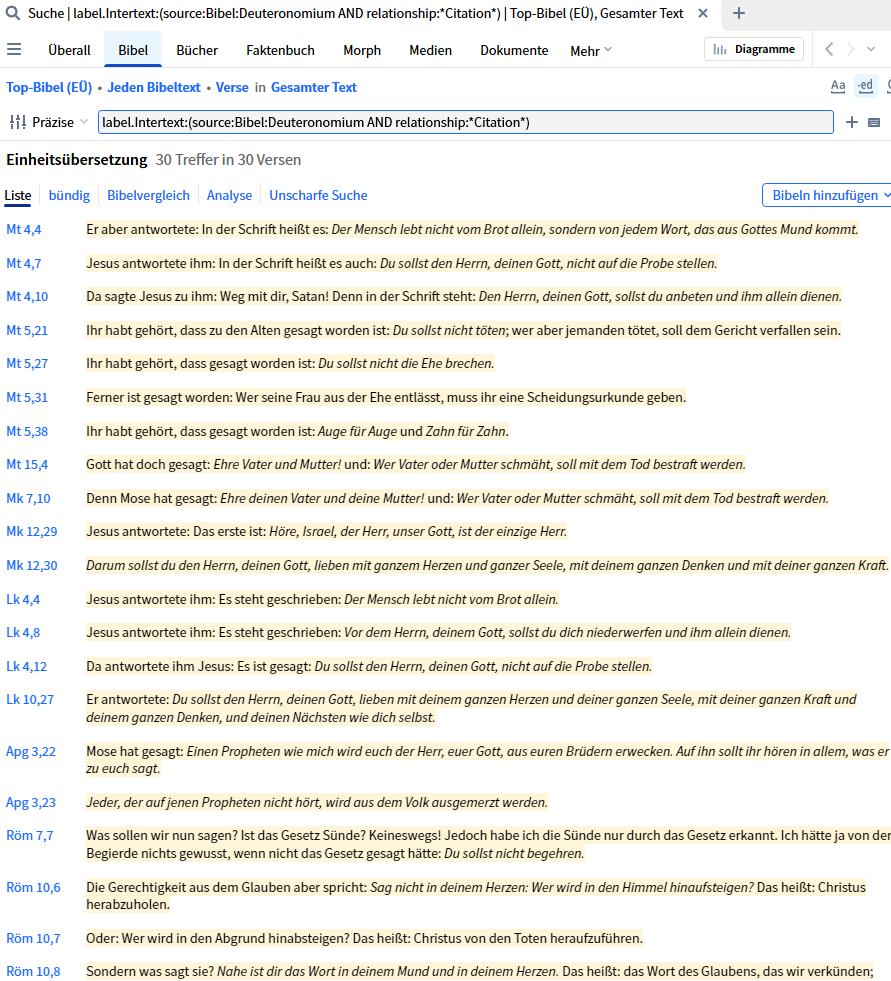The width and height of the screenshot is (891, 981).
Task: Expand the Mehr menu
Action: (x=591, y=51)
